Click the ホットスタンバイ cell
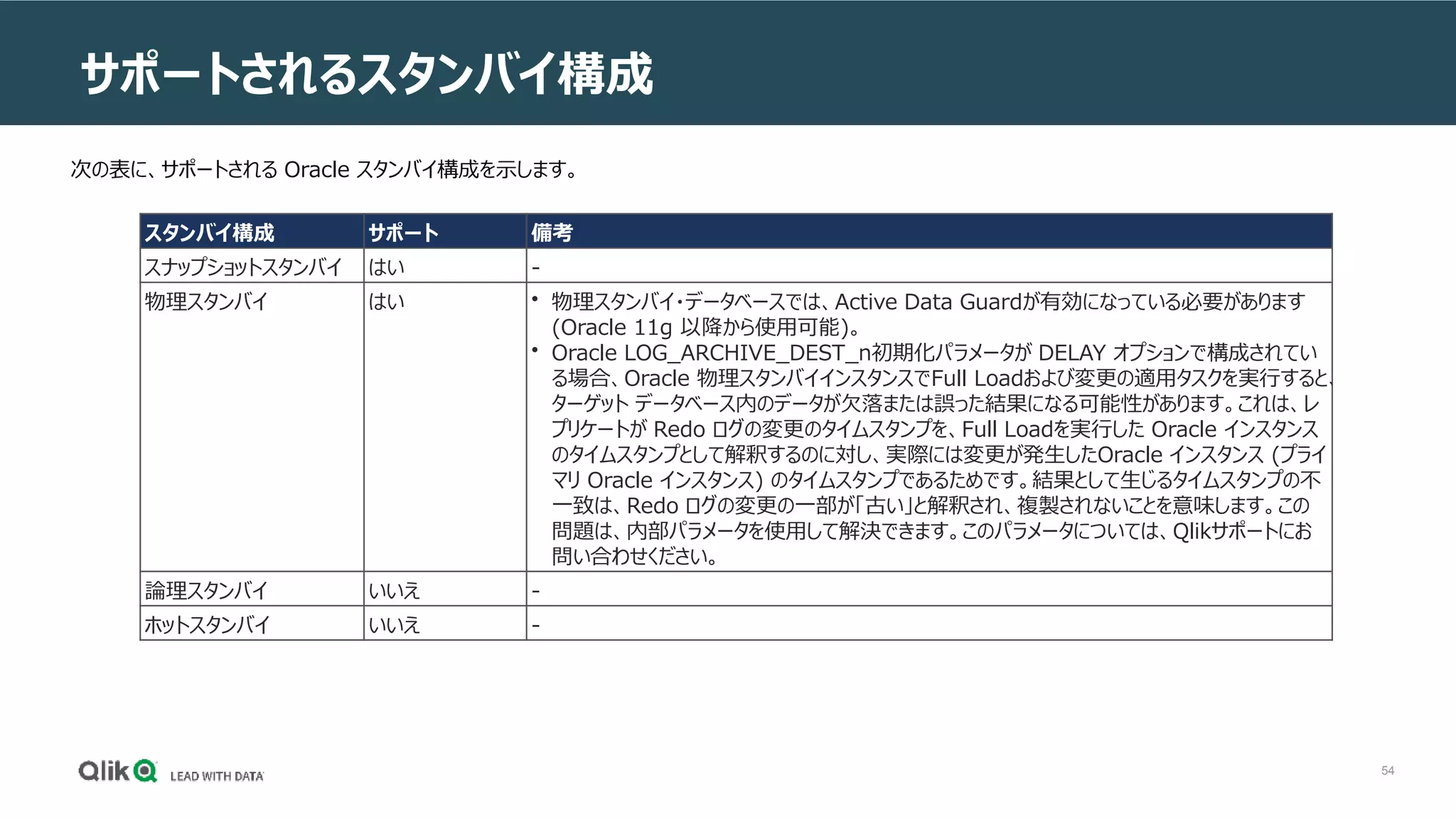This screenshot has height=819, width=1456. tap(252, 623)
